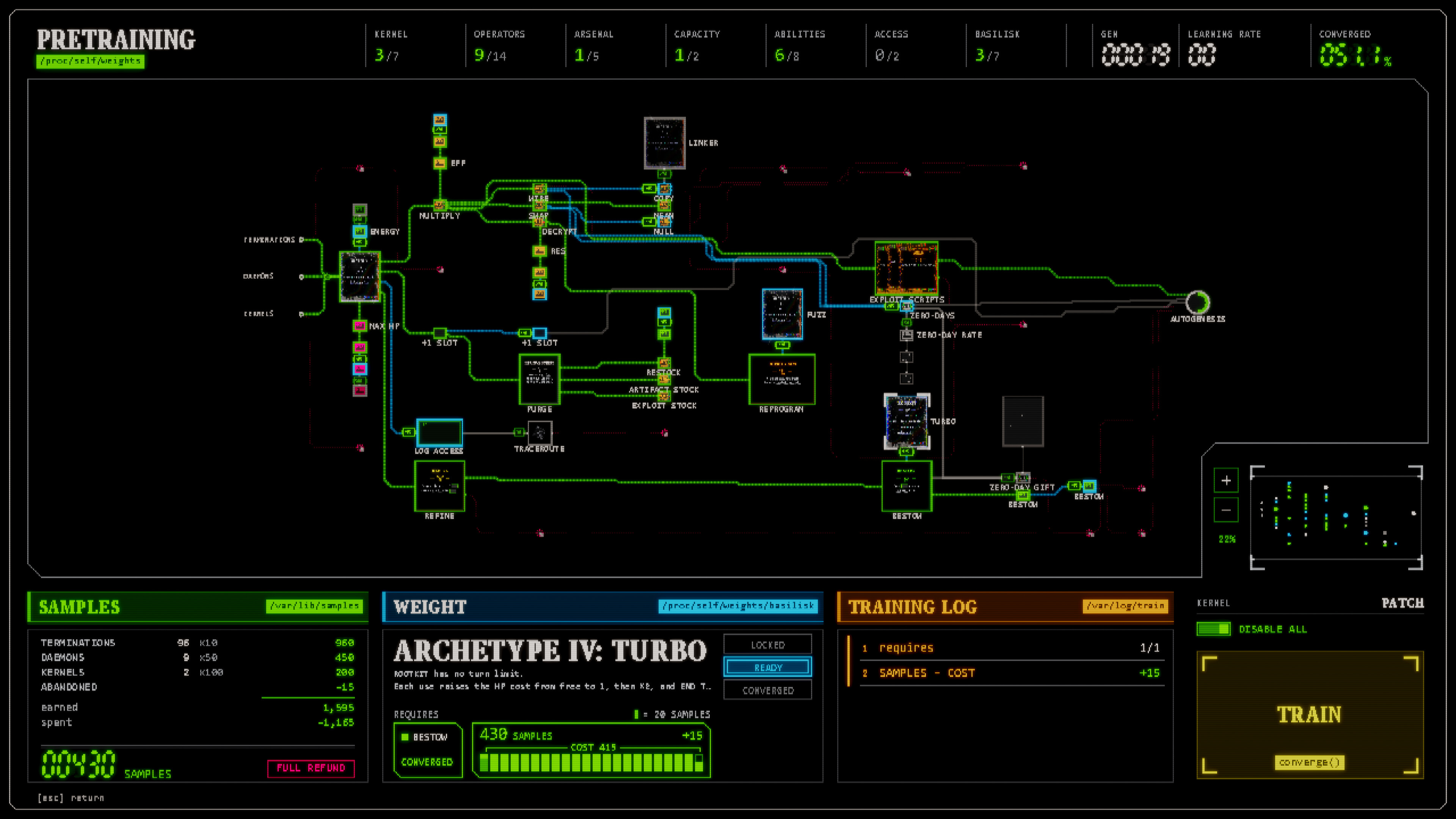Select the REPROGRAM node card
Image resolution: width=1456 pixels, height=819 pixels.
click(x=782, y=379)
